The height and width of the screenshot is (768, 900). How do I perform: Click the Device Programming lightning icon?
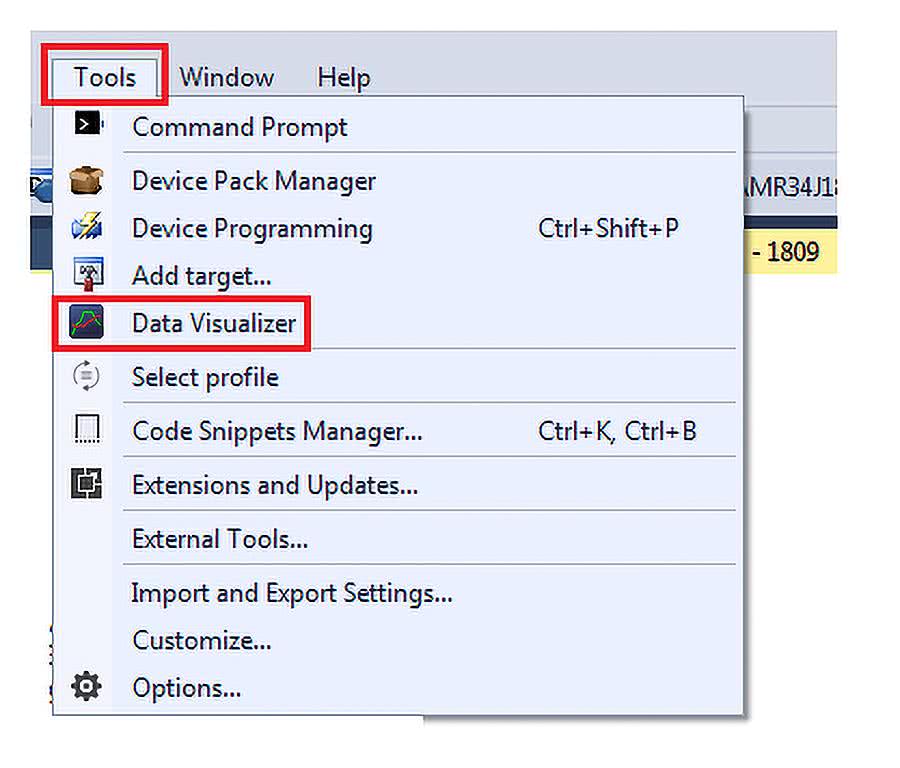[x=87, y=228]
